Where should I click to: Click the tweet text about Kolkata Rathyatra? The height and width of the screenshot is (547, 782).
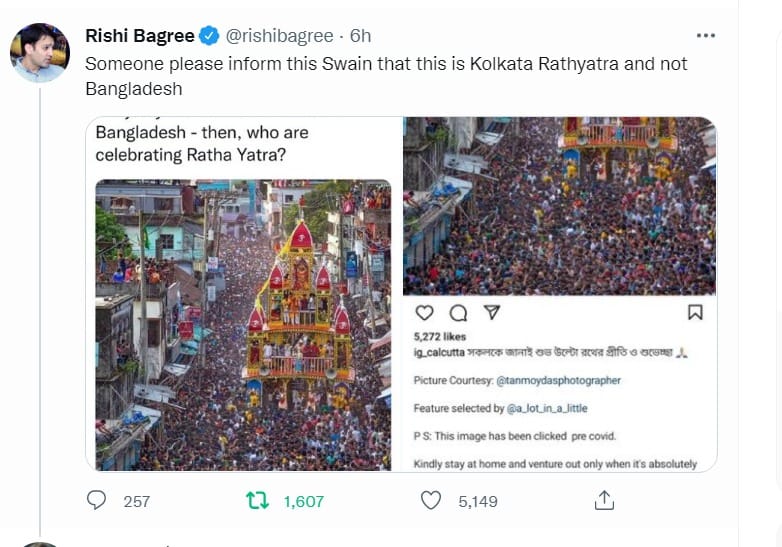point(385,74)
